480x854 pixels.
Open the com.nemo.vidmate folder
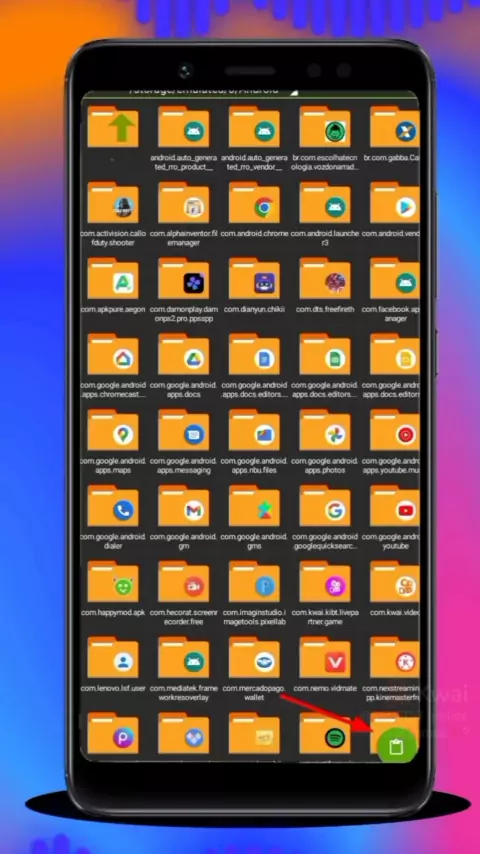[325, 657]
